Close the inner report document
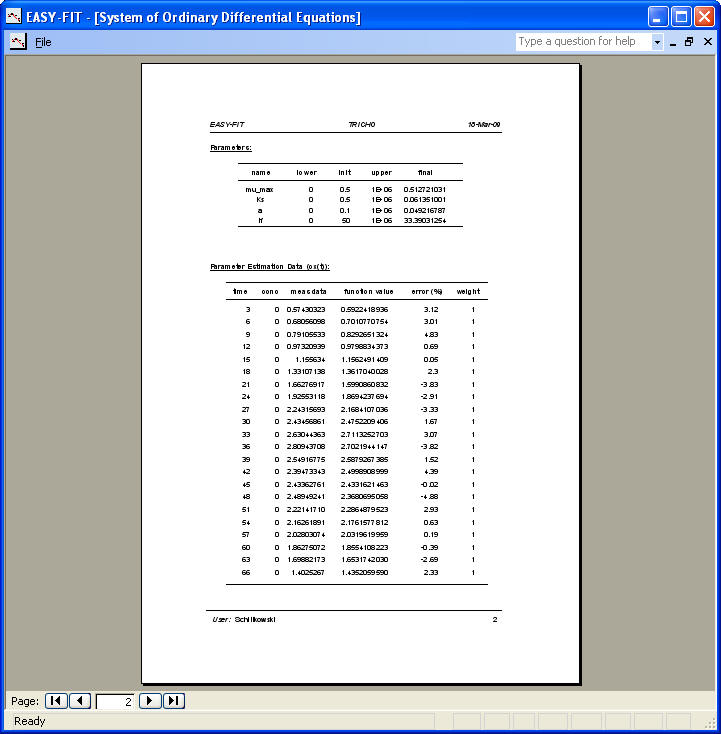 707,42
